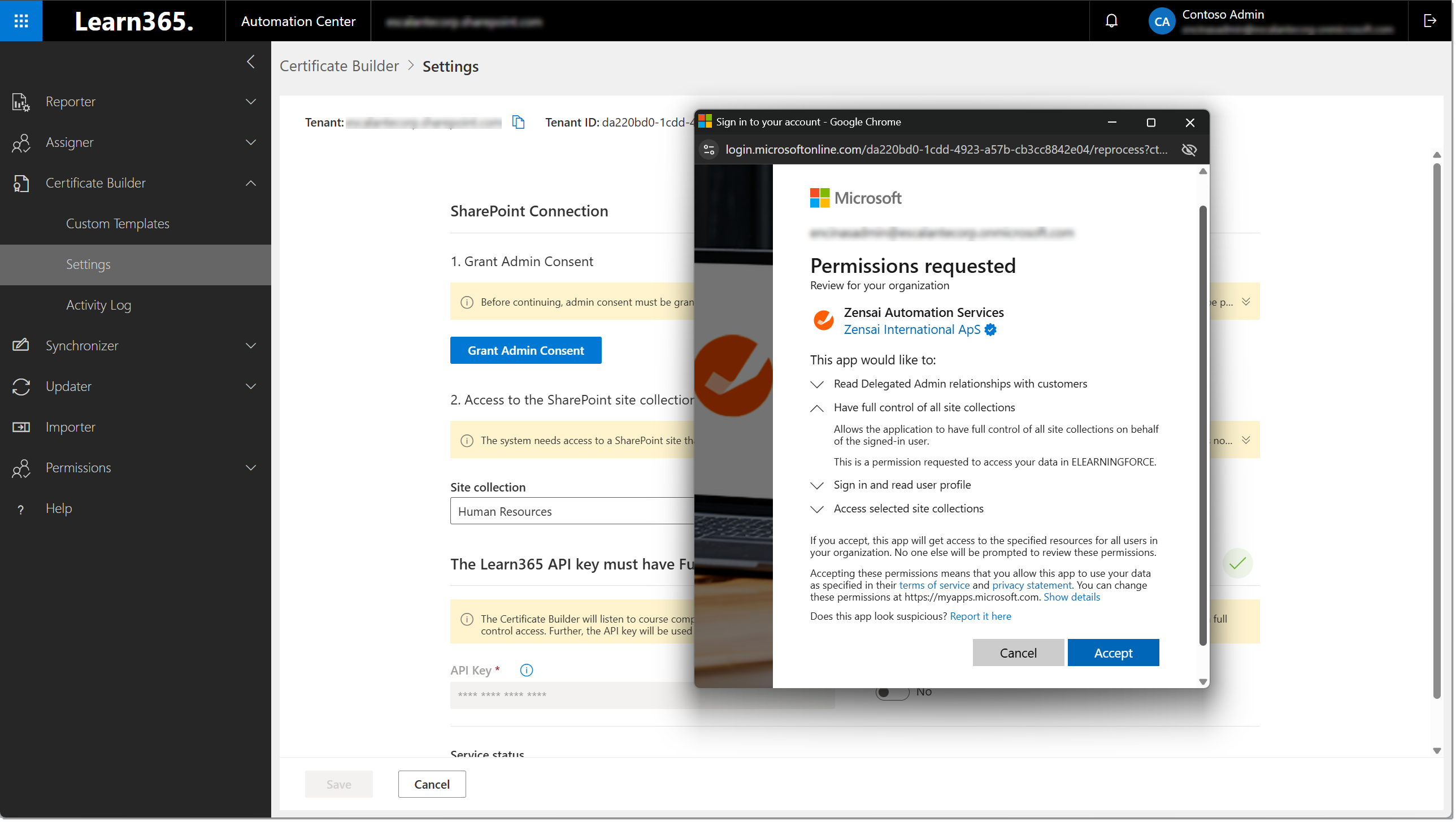Open the app launcher grid icon
The image size is (1456, 822).
[x=21, y=20]
